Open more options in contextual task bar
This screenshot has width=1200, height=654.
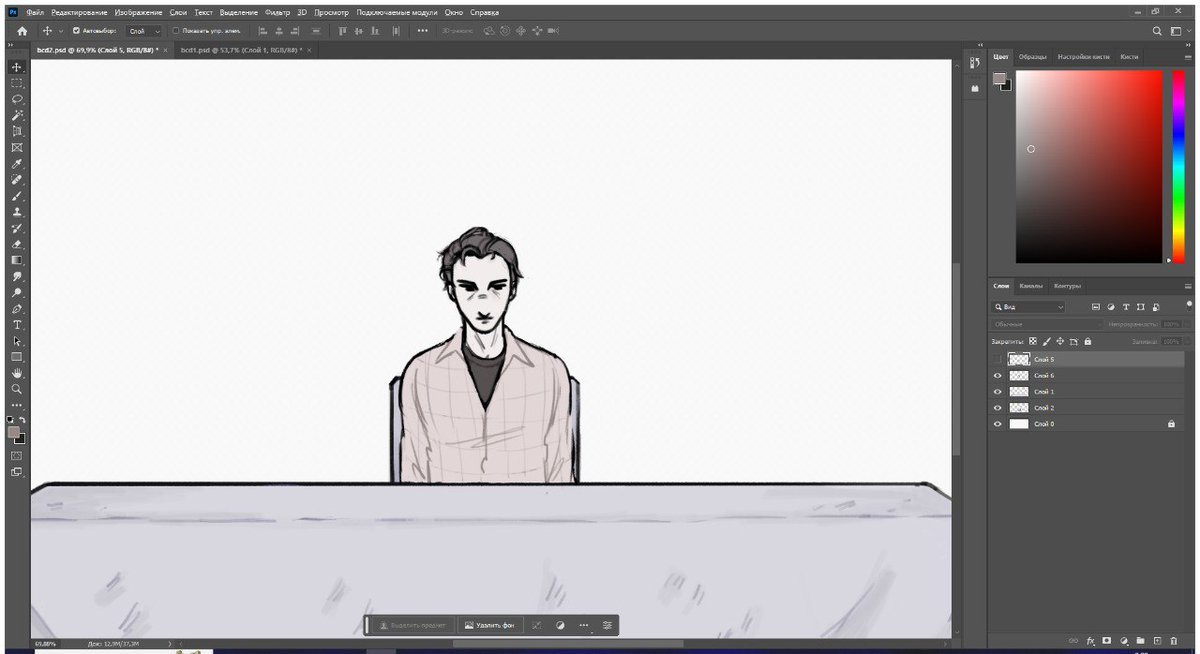click(x=584, y=625)
